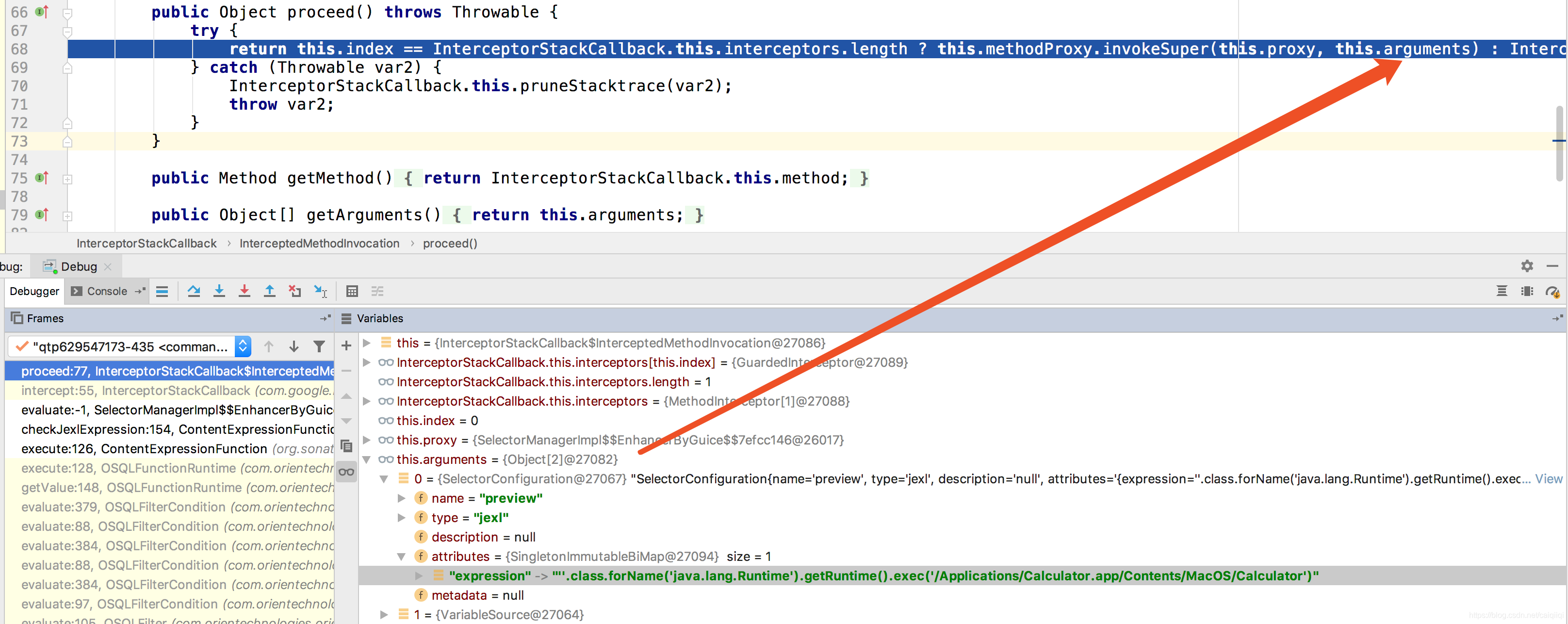Collapse the attributes field node

pos(401,557)
